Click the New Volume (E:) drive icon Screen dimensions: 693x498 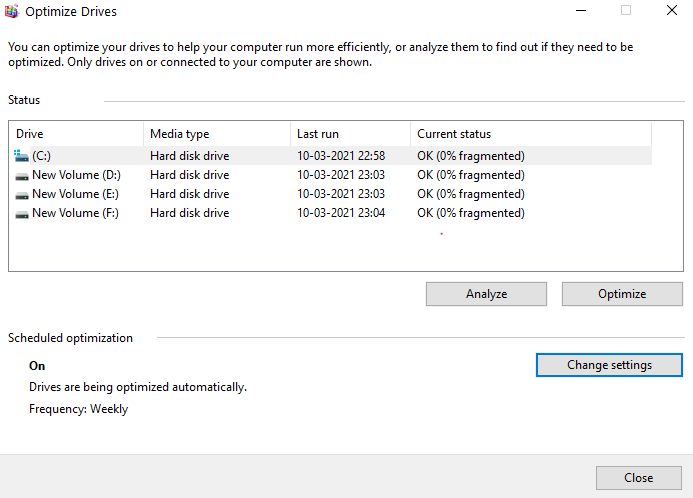click(x=22, y=195)
